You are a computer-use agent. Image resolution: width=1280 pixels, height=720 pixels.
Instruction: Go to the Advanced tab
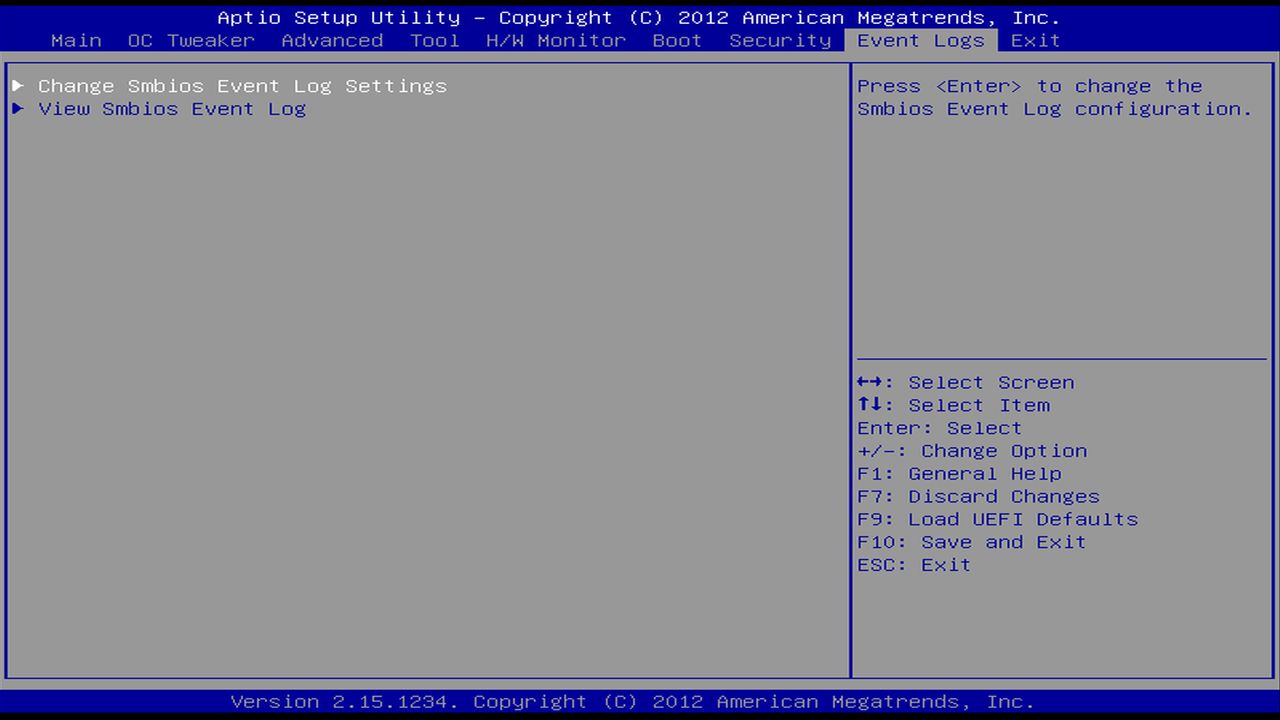click(332, 41)
